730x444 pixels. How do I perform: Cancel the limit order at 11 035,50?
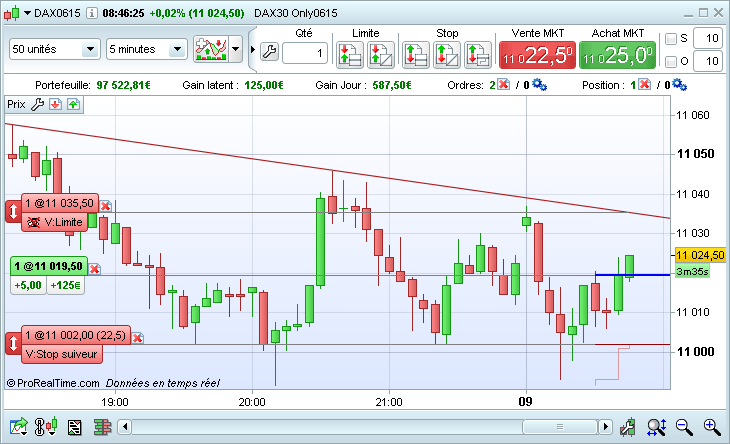105,205
